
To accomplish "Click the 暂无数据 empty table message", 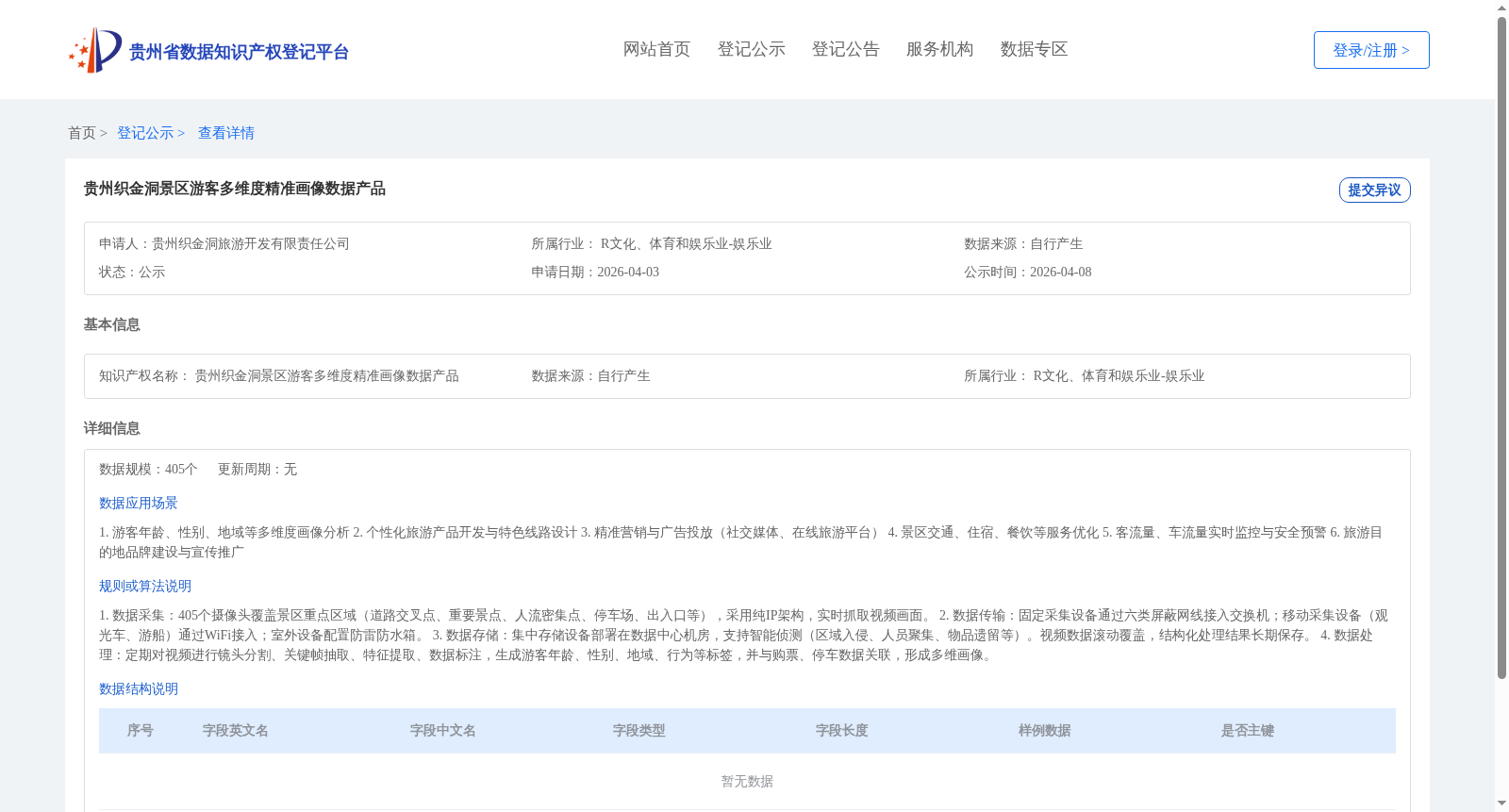I will (x=747, y=781).
